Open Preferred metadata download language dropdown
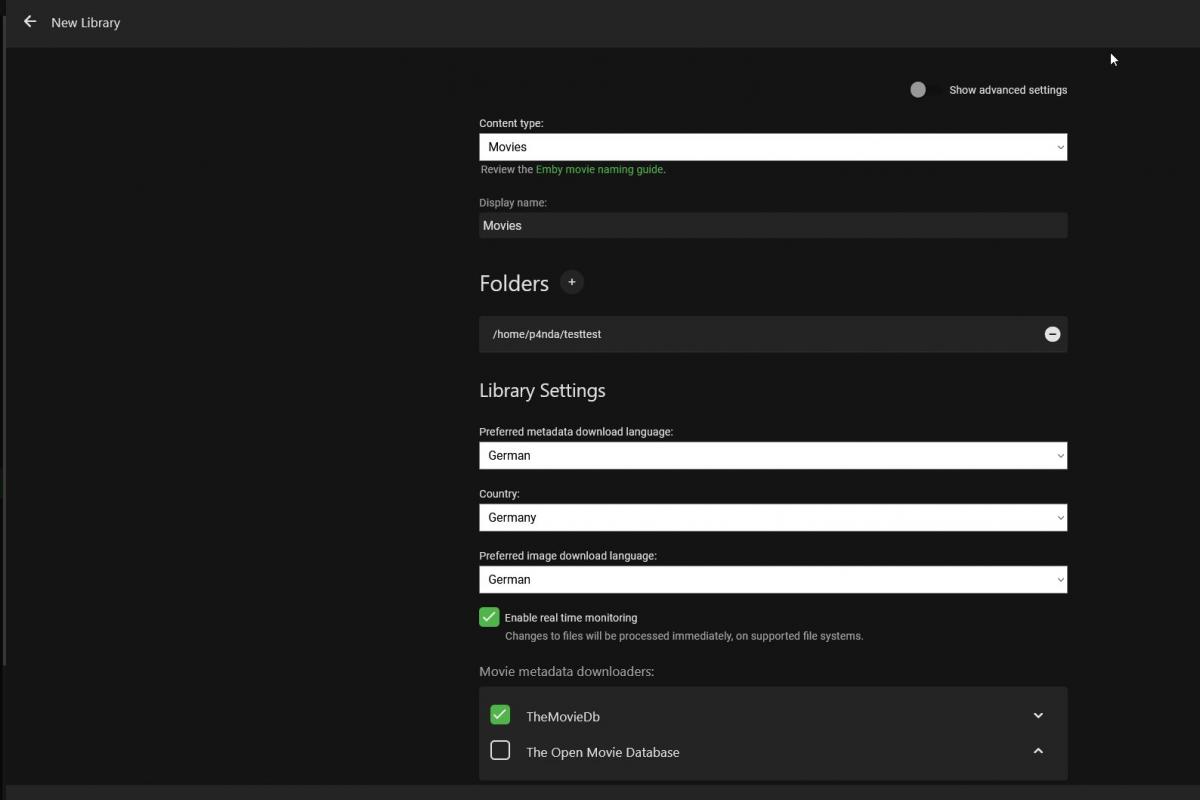Viewport: 1200px width, 800px height. 772,455
